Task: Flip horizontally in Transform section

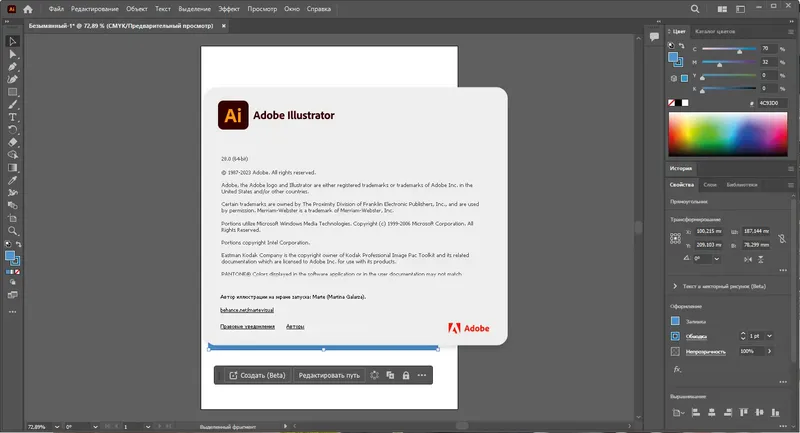Action: [x=747, y=259]
